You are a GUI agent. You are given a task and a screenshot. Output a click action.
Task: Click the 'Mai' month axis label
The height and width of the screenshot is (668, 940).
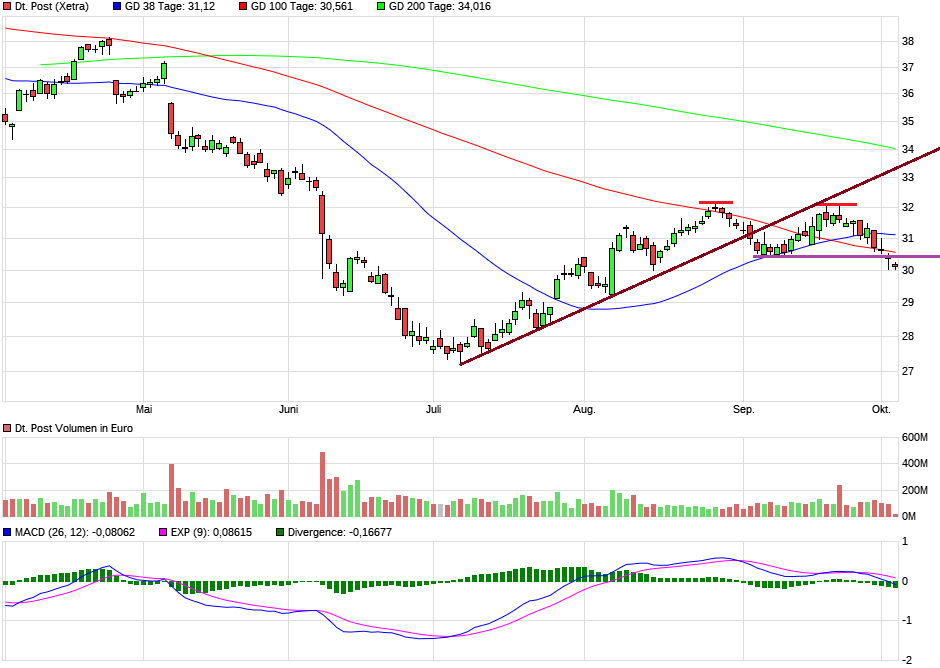tap(144, 409)
